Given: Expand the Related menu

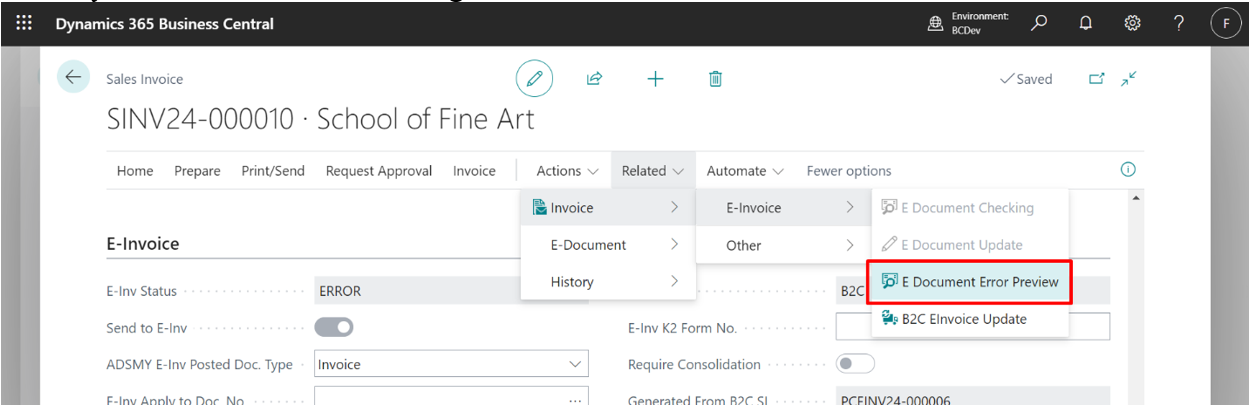Looking at the screenshot, I should [x=653, y=171].
